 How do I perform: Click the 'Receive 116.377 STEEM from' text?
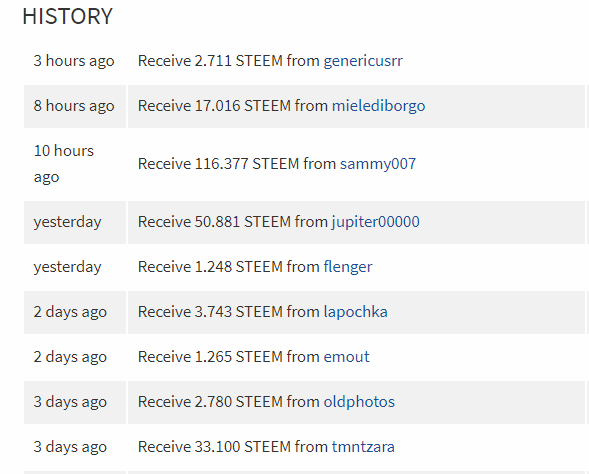point(237,164)
